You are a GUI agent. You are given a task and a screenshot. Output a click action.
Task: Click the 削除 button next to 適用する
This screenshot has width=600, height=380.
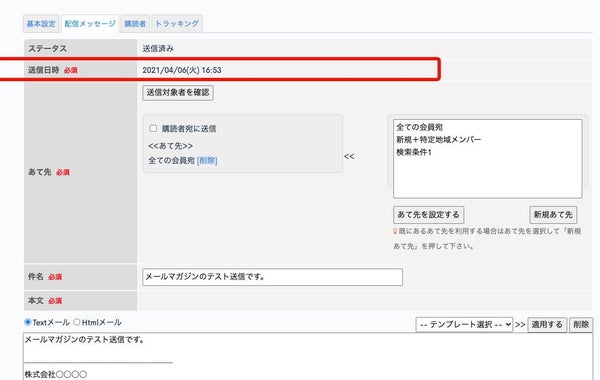pos(581,325)
